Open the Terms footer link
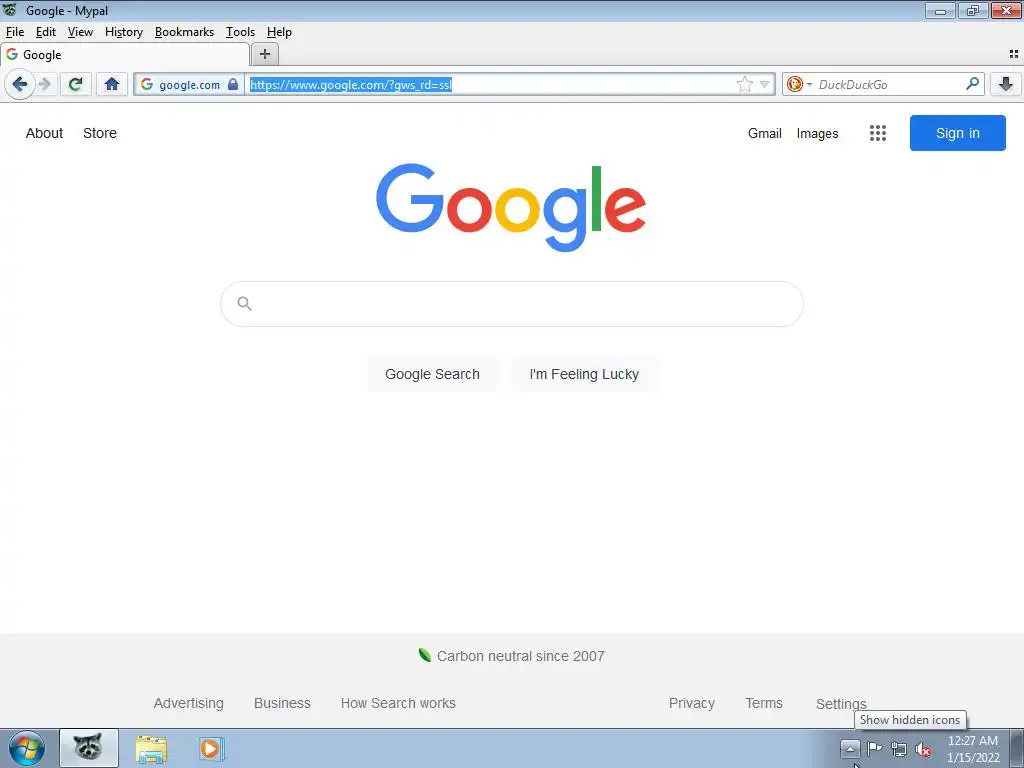1024x768 pixels. coord(764,703)
